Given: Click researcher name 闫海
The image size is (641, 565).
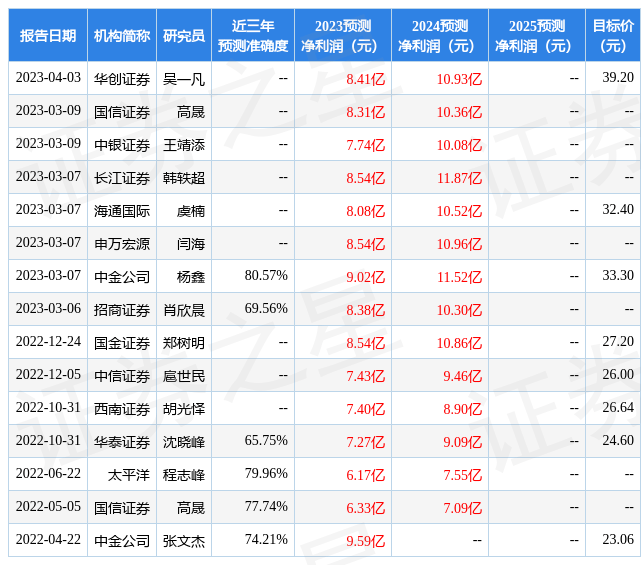Looking at the screenshot, I should click(191, 244).
